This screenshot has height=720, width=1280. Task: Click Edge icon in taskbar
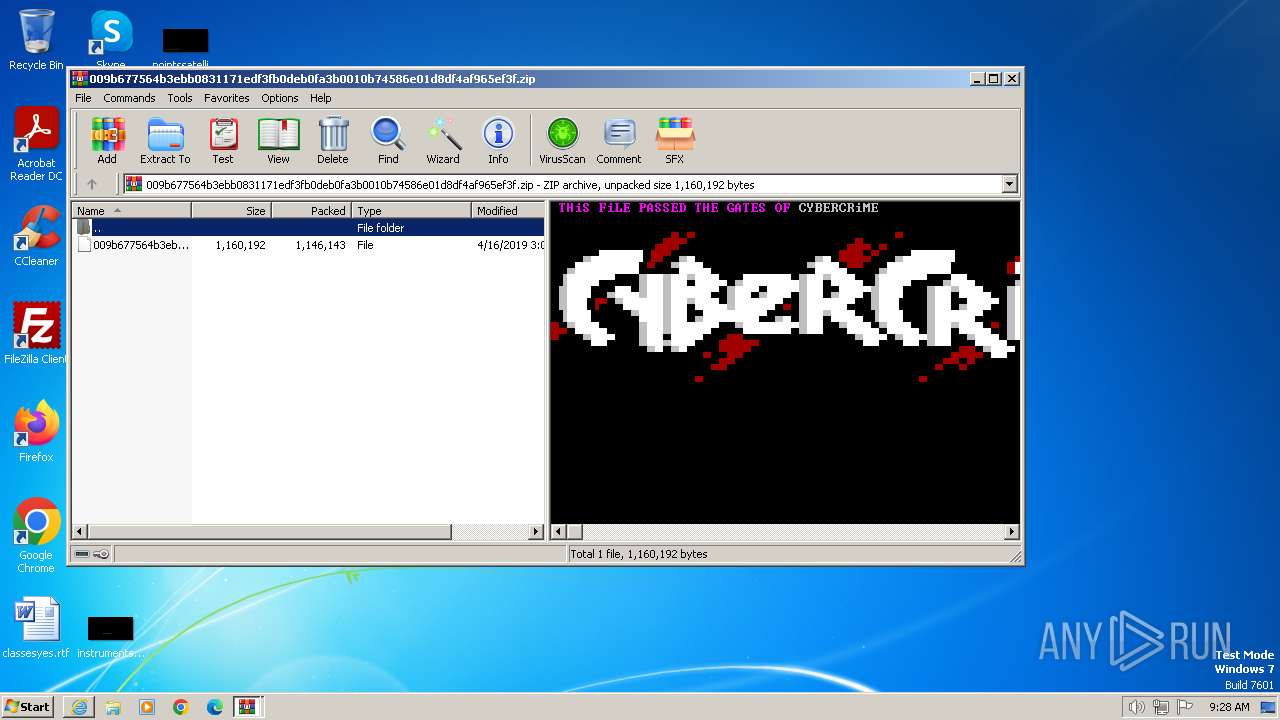tap(215, 707)
